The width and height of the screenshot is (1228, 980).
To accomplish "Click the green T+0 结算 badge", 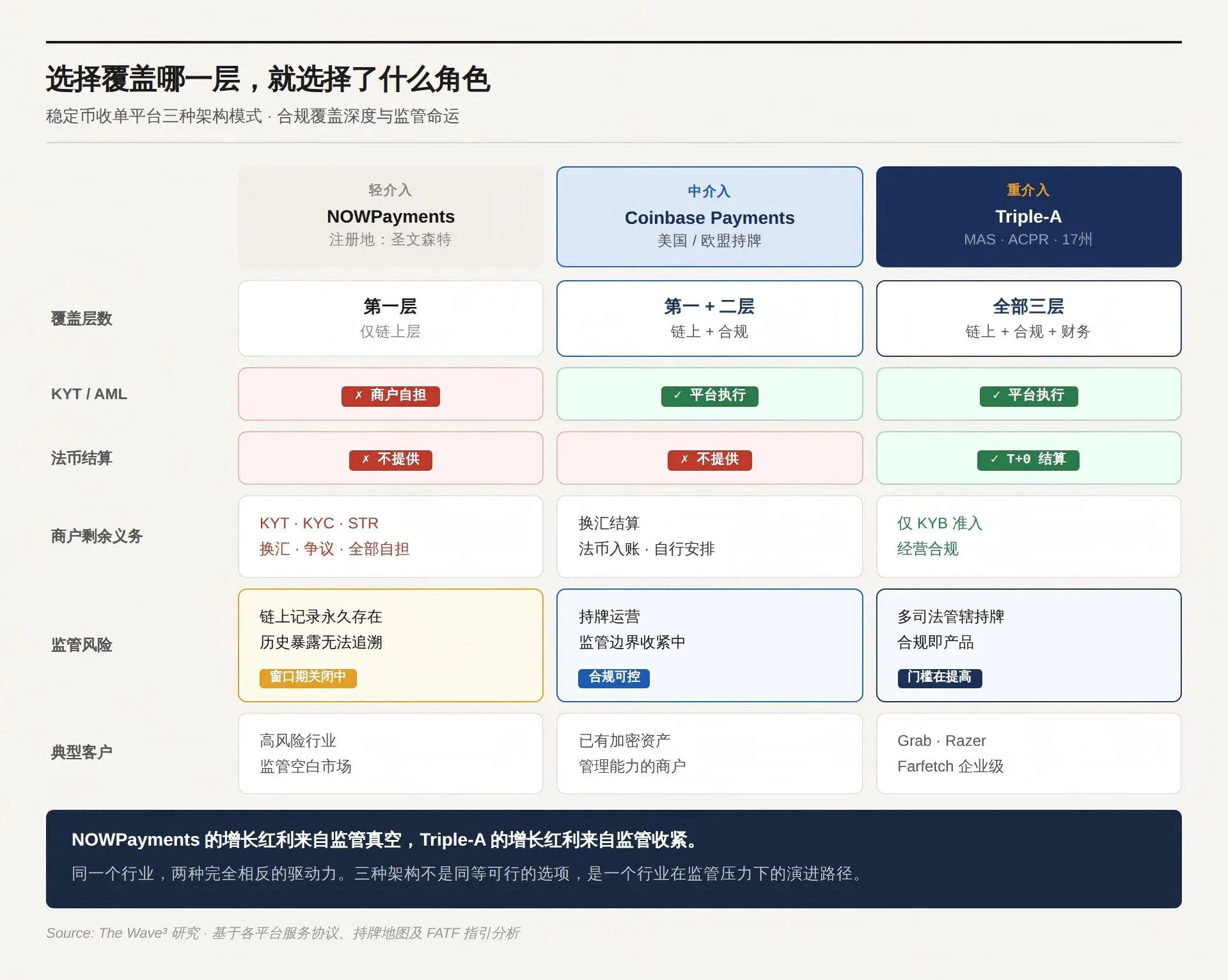I will click(1028, 460).
